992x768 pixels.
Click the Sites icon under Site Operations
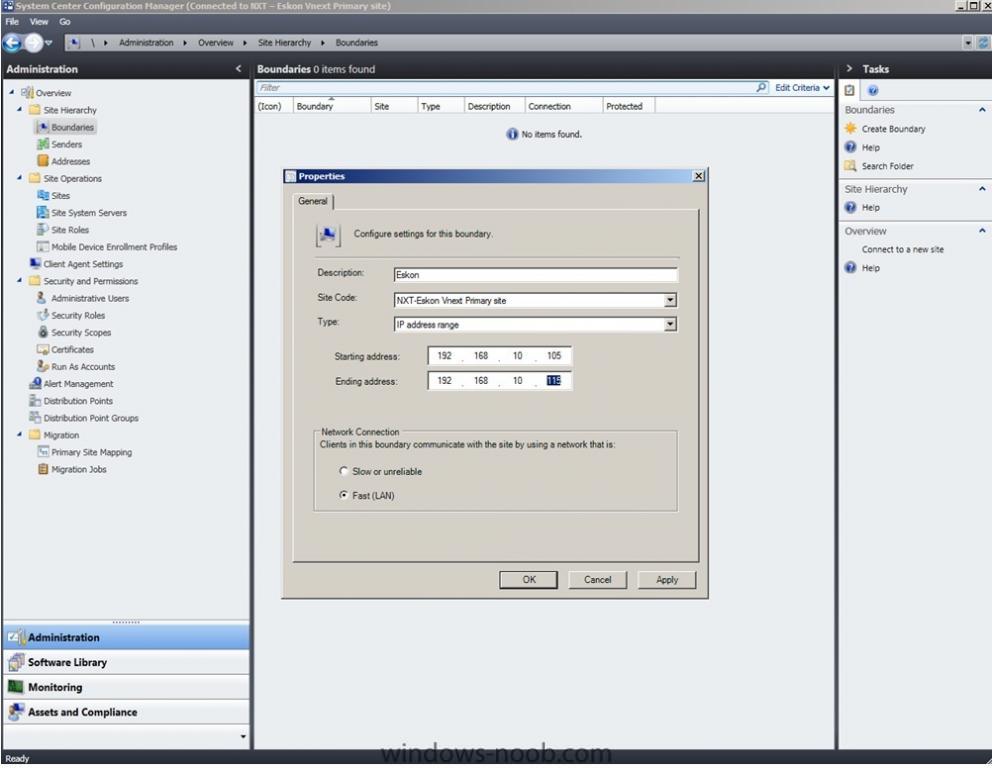[x=43, y=195]
